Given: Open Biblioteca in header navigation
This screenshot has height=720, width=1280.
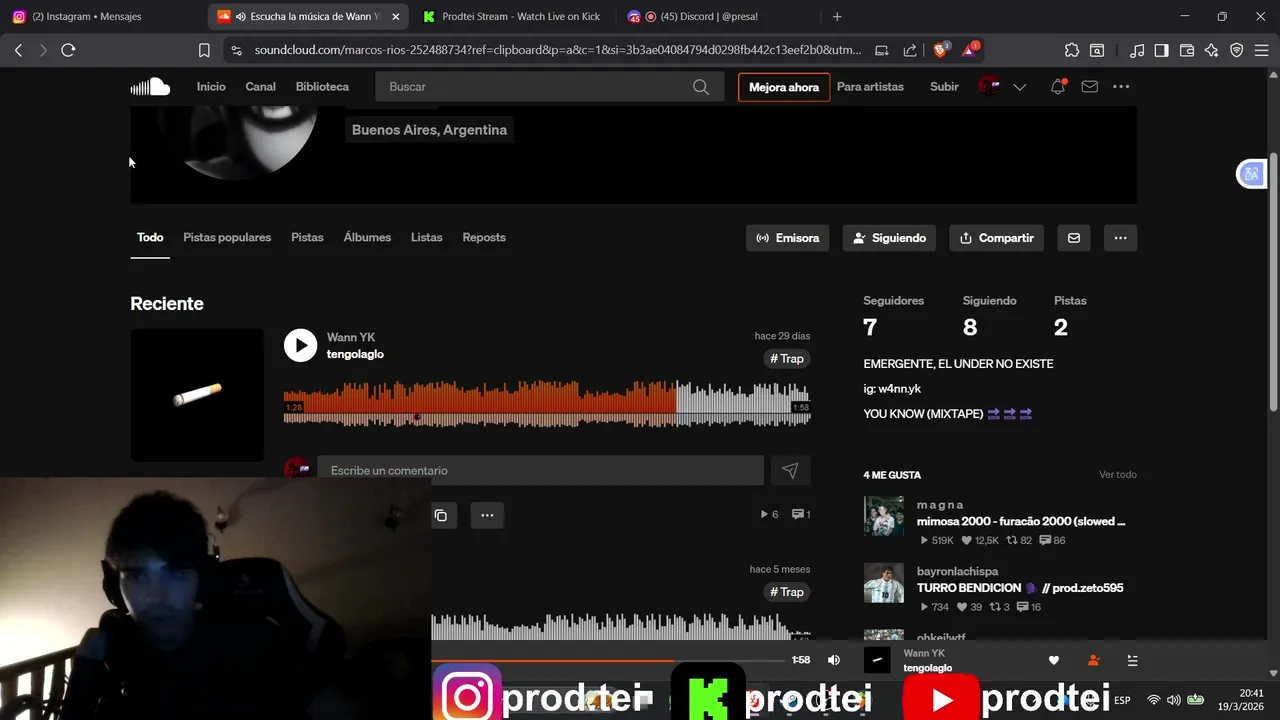Looking at the screenshot, I should pos(322,87).
